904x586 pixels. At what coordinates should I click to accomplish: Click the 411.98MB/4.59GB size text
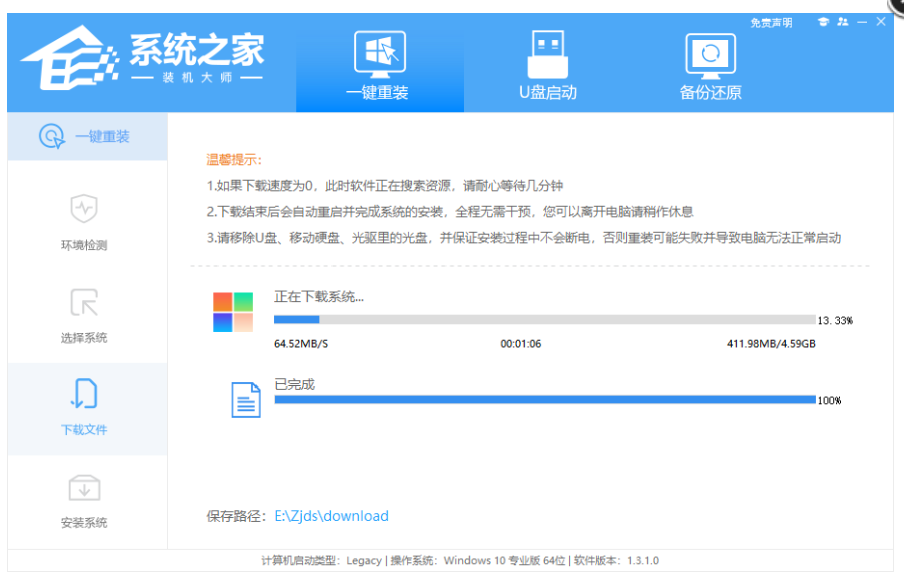point(771,344)
